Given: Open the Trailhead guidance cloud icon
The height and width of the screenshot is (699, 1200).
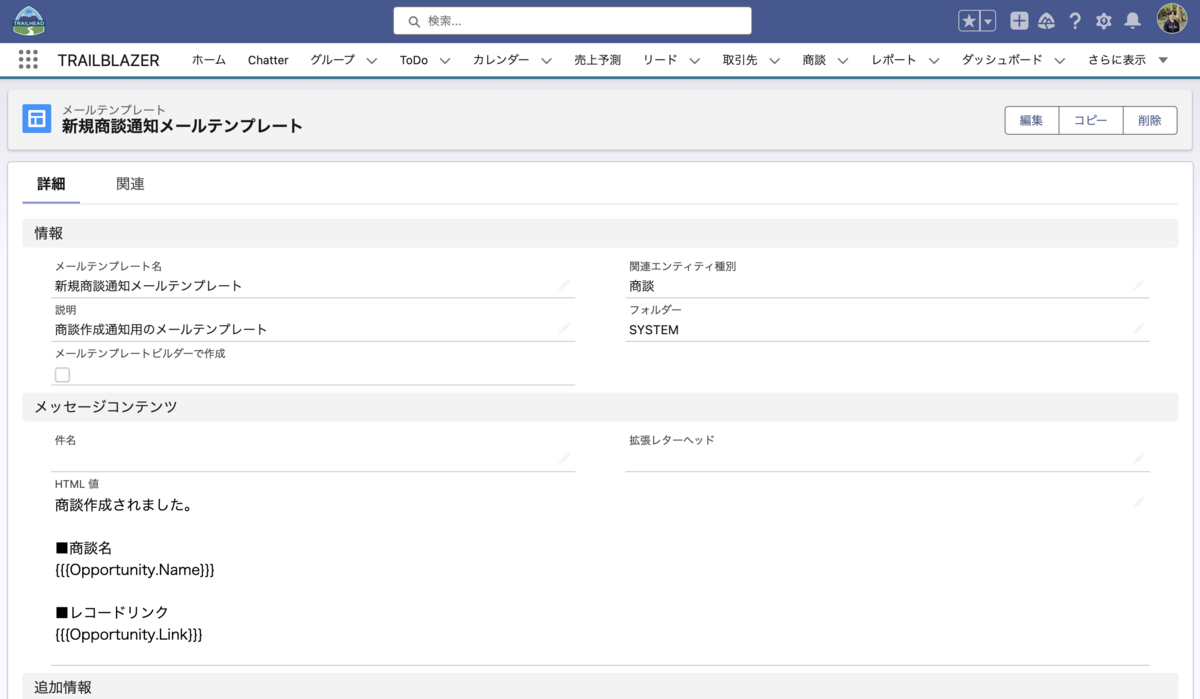Looking at the screenshot, I should coord(1047,21).
